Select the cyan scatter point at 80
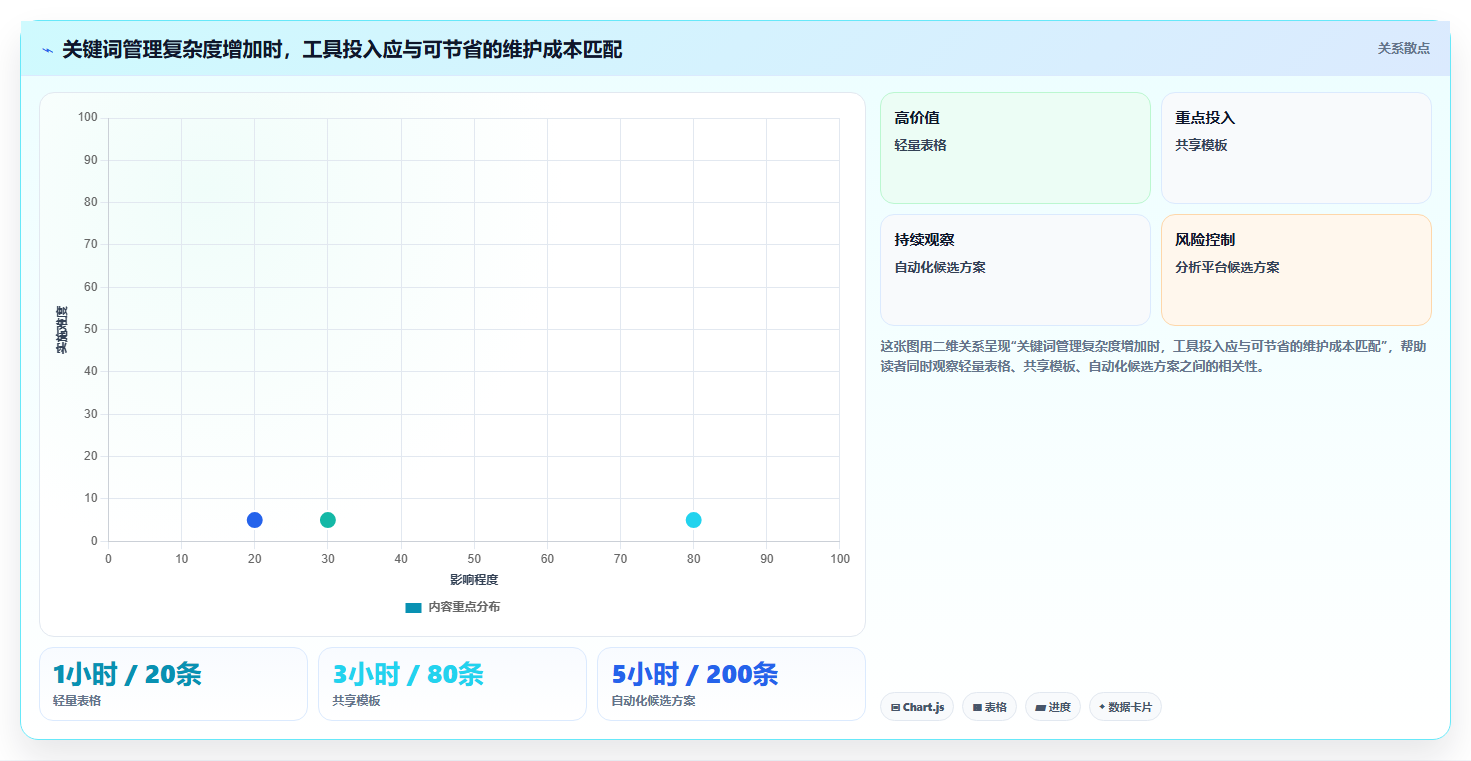The height and width of the screenshot is (761, 1471). pyautogui.click(x=693, y=520)
